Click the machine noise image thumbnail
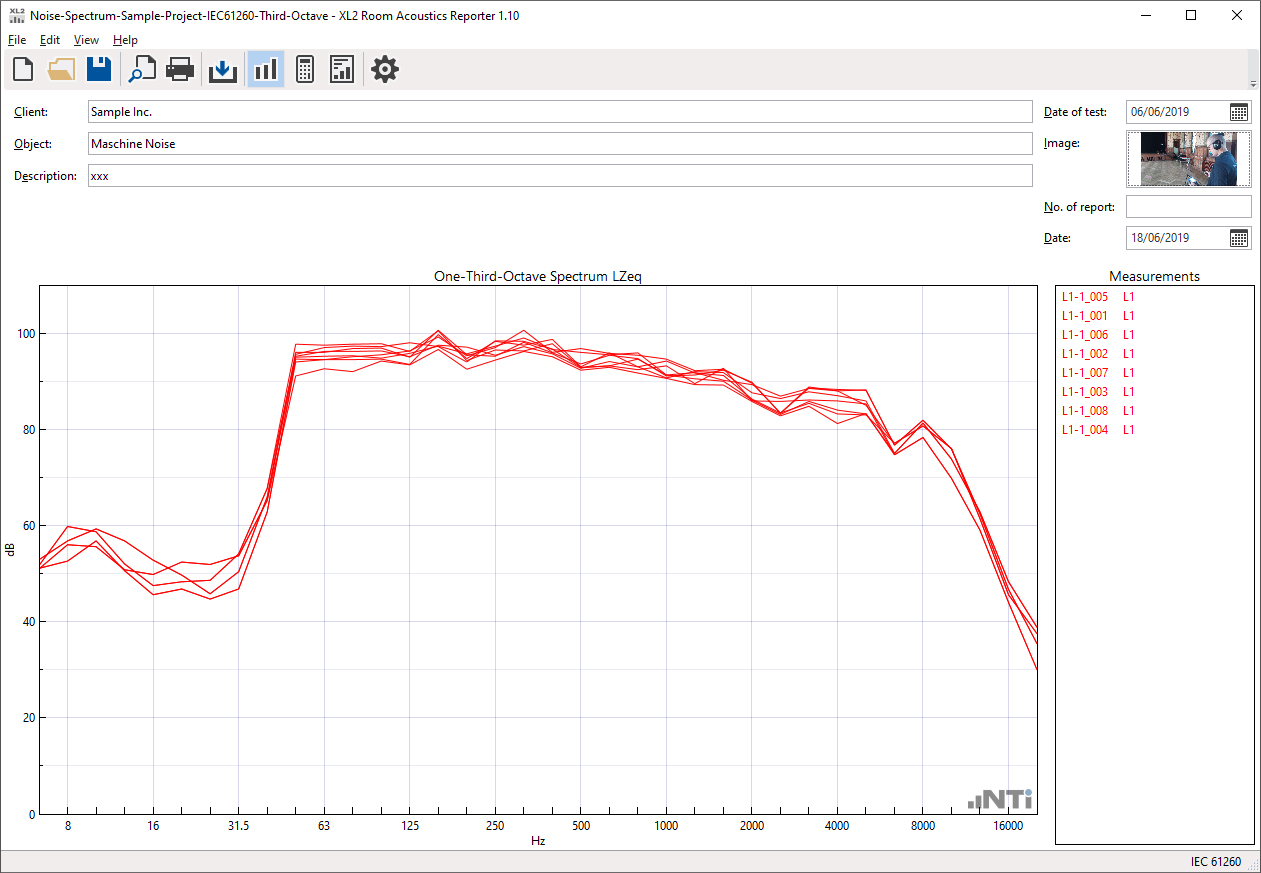This screenshot has height=873, width=1261. [x=1189, y=159]
